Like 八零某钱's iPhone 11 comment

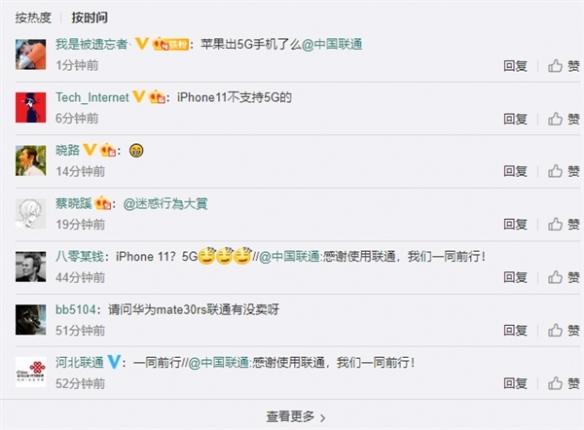click(x=564, y=277)
